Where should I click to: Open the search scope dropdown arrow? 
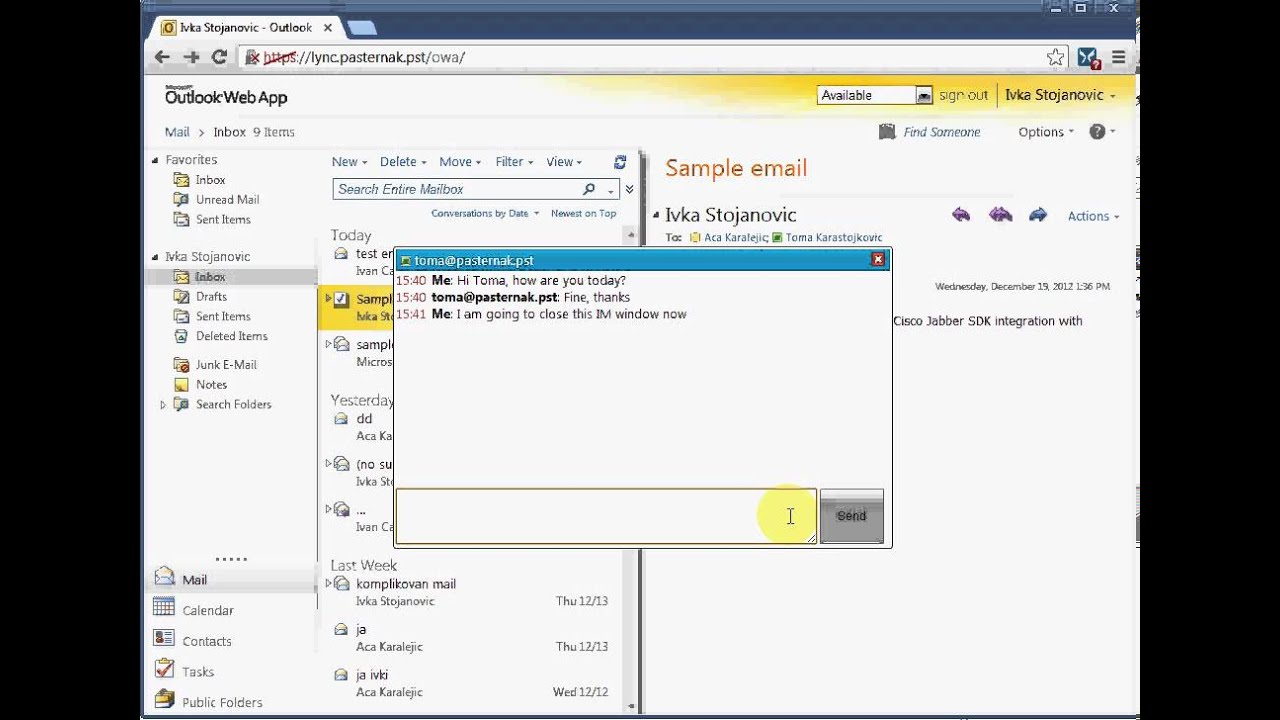tap(610, 190)
